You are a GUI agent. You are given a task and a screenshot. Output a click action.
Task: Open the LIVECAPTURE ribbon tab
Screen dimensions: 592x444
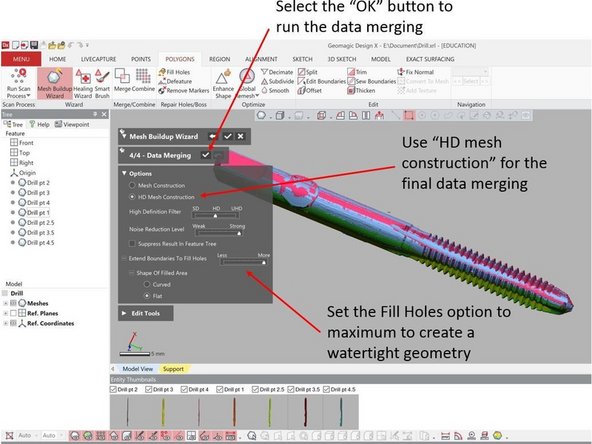pyautogui.click(x=99, y=59)
